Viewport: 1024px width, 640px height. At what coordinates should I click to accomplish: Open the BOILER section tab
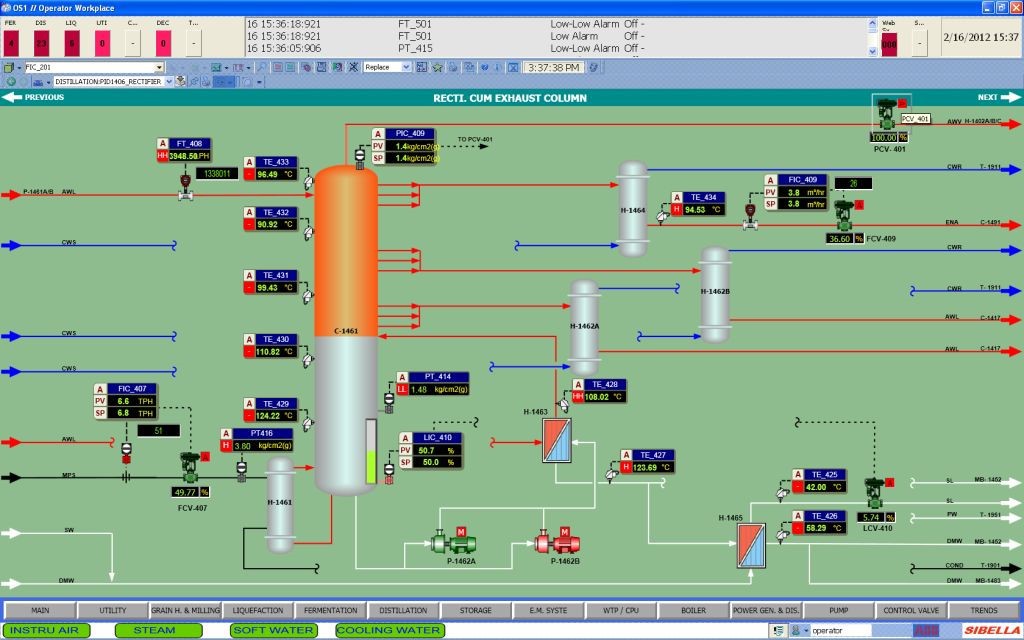click(x=693, y=610)
